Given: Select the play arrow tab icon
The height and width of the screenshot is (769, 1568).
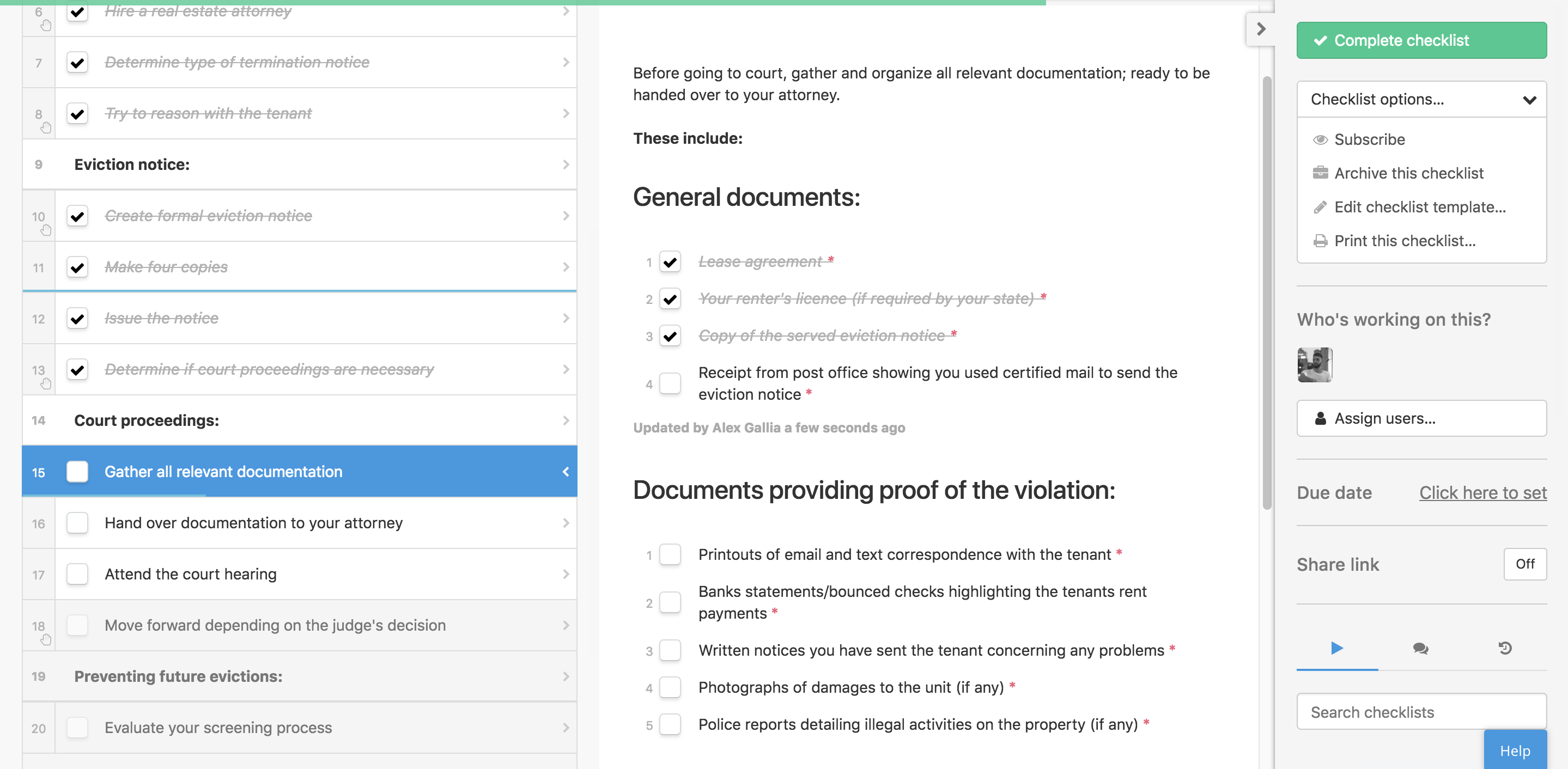Looking at the screenshot, I should [1336, 649].
